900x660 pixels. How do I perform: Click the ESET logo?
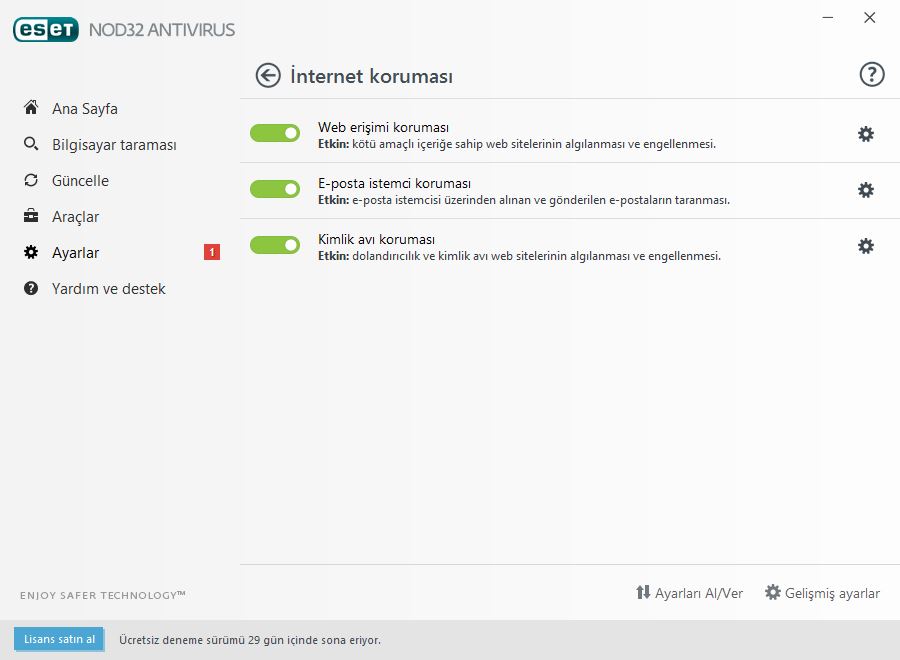click(45, 30)
